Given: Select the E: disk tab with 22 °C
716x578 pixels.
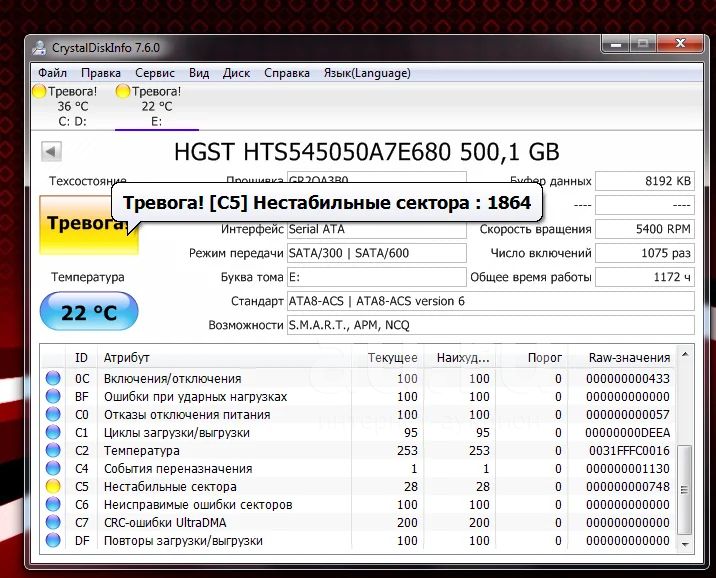Looking at the screenshot, I should pyautogui.click(x=156, y=106).
